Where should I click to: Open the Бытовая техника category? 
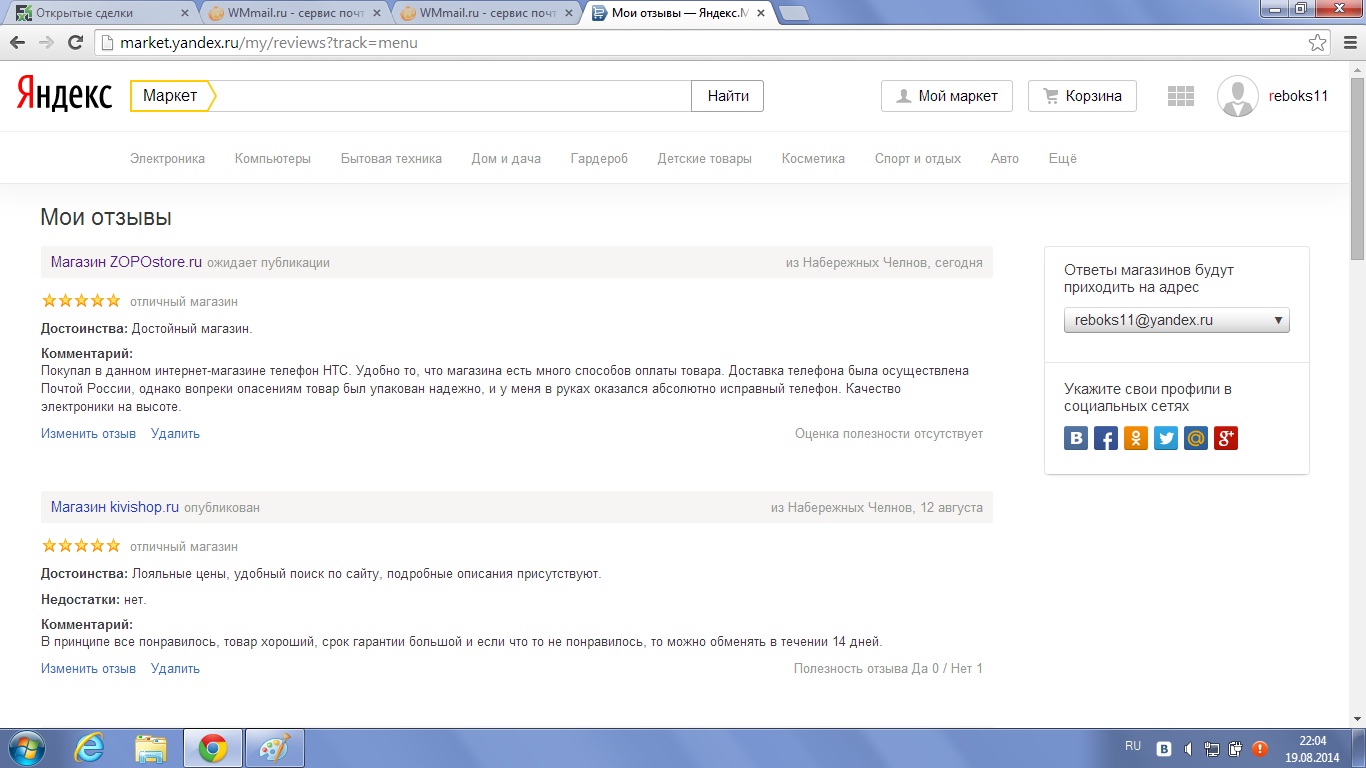point(391,158)
